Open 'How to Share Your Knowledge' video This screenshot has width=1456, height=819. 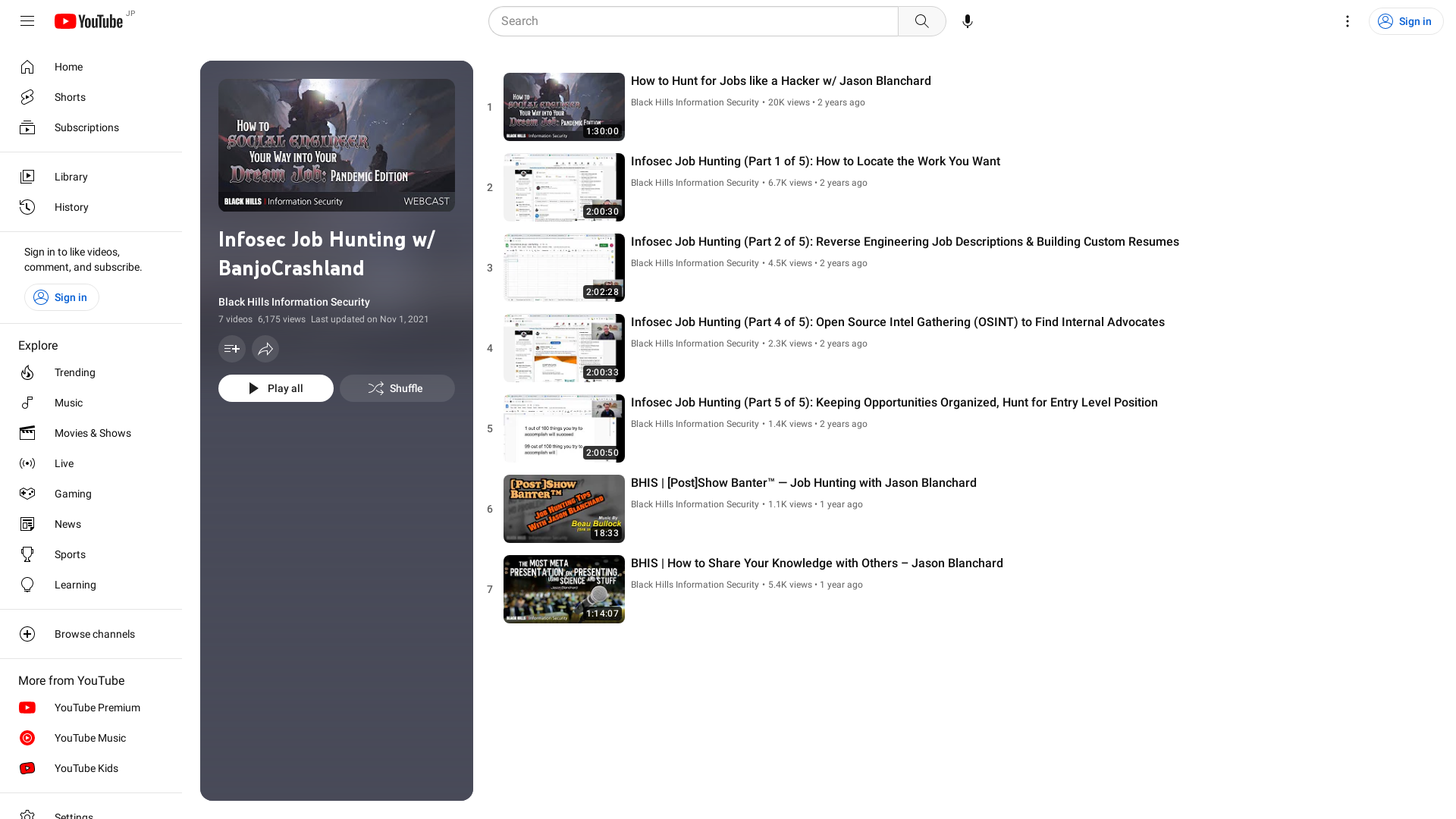click(x=817, y=563)
